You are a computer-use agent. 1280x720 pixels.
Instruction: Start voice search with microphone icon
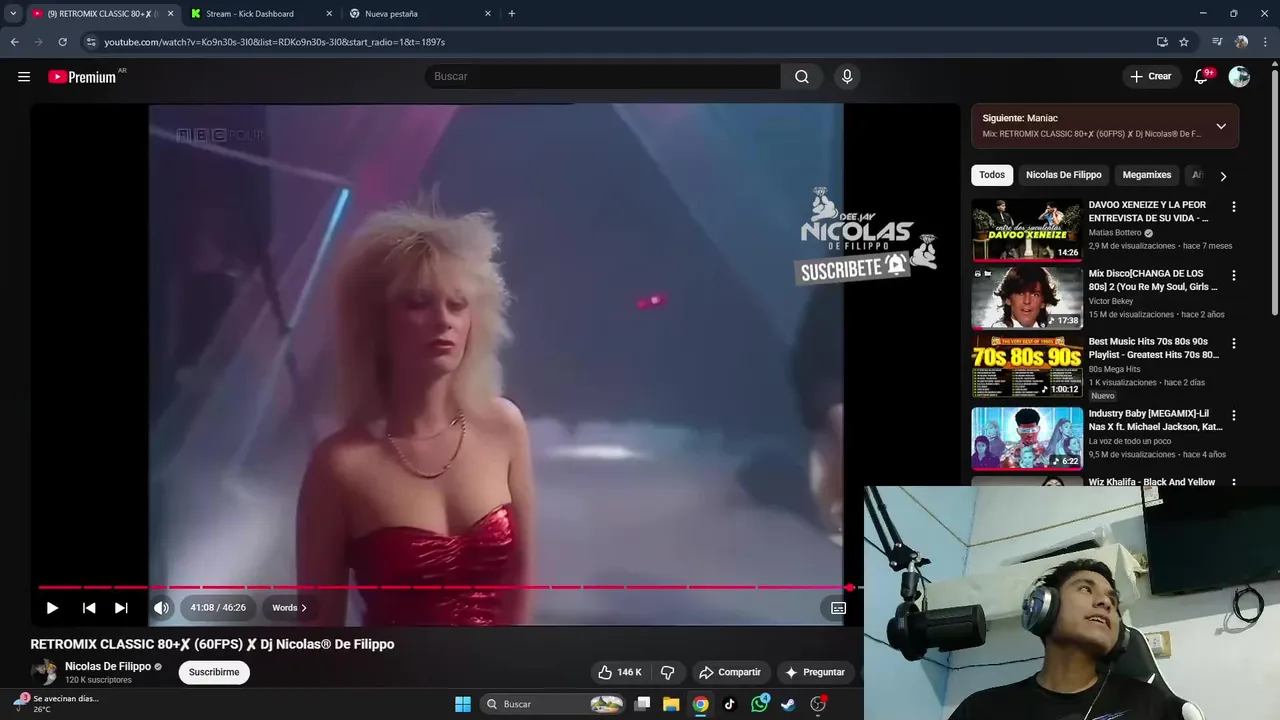tap(847, 77)
